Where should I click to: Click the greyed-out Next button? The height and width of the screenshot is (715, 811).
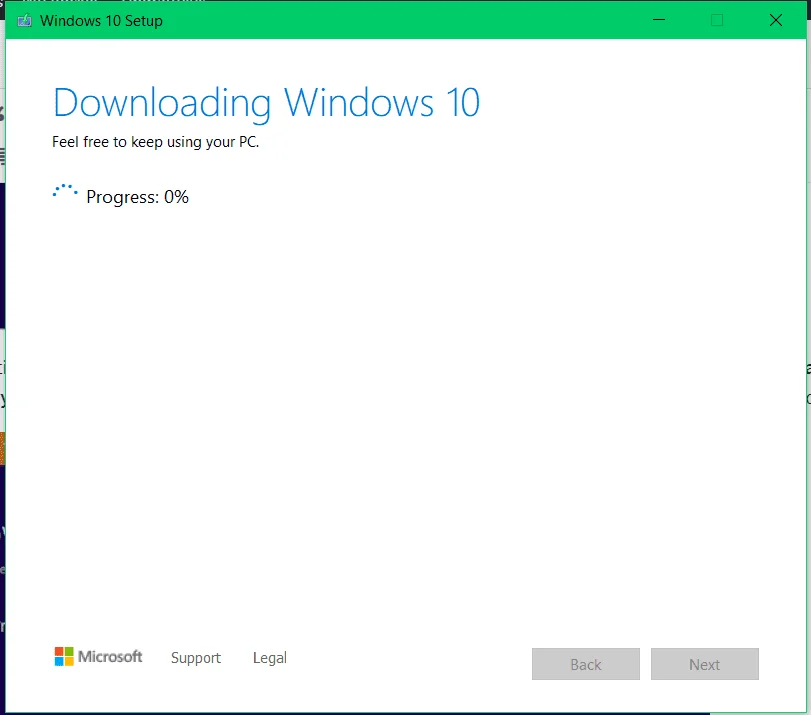point(704,664)
